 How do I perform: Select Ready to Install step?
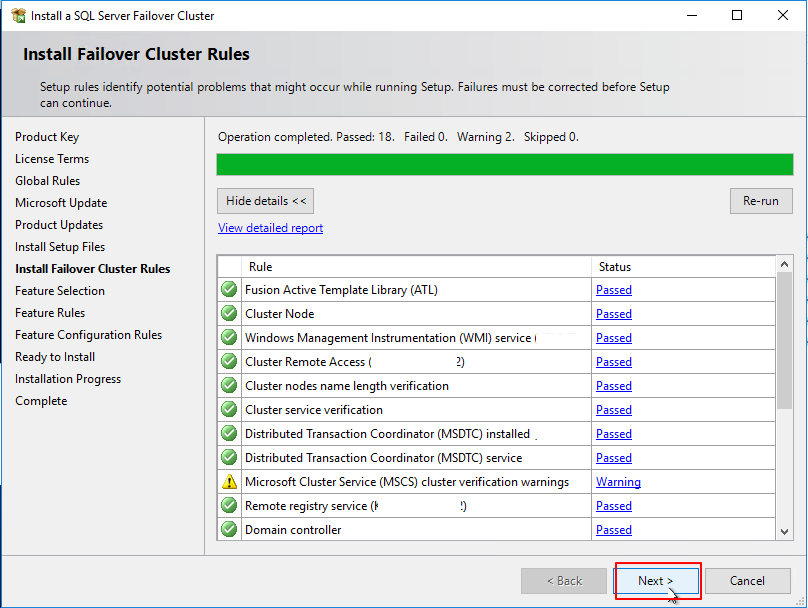point(55,357)
